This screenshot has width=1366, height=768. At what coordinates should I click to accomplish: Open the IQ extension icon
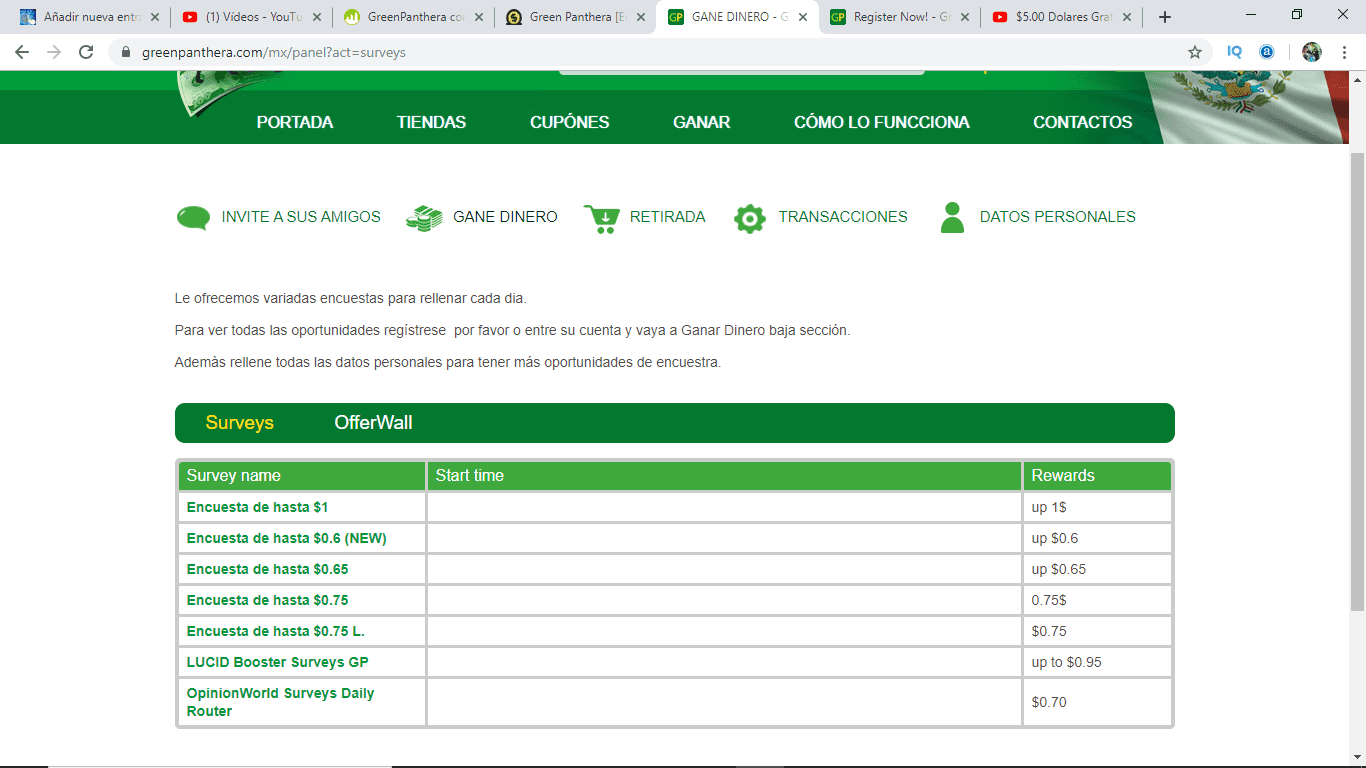1235,52
